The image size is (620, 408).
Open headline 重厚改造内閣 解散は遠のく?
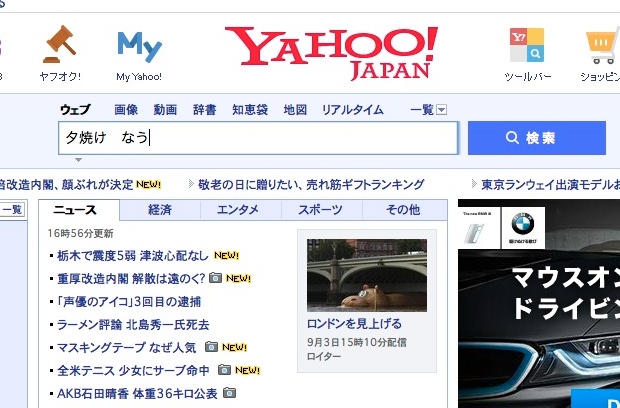click(131, 278)
